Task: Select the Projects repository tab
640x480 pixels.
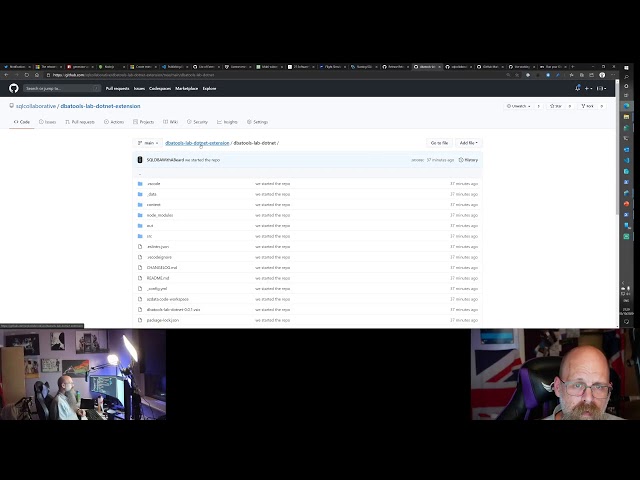Action: [x=144, y=122]
